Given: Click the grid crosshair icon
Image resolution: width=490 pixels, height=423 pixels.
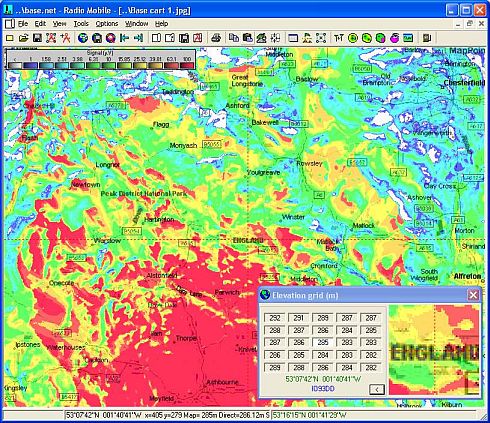Looking at the screenshot, I should click(275, 38).
